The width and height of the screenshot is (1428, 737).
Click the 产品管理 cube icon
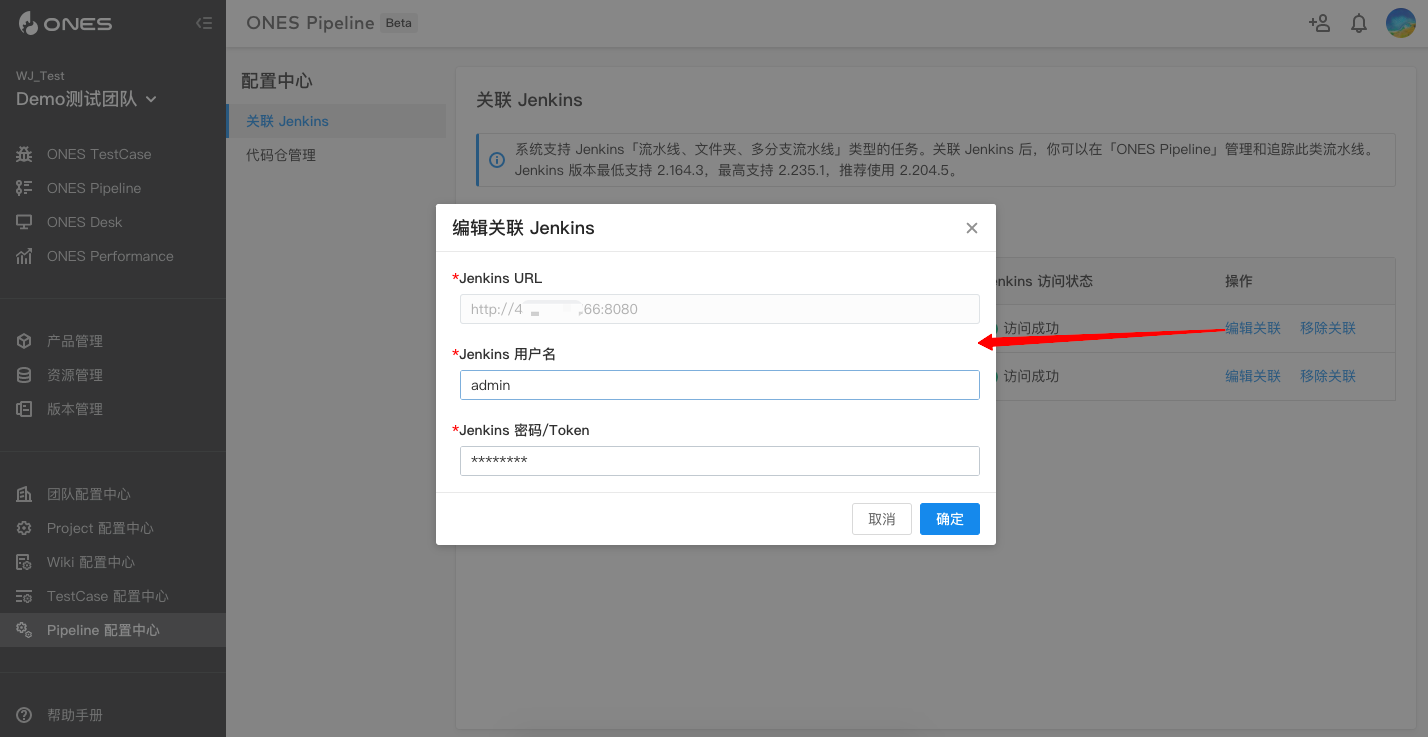[x=24, y=341]
